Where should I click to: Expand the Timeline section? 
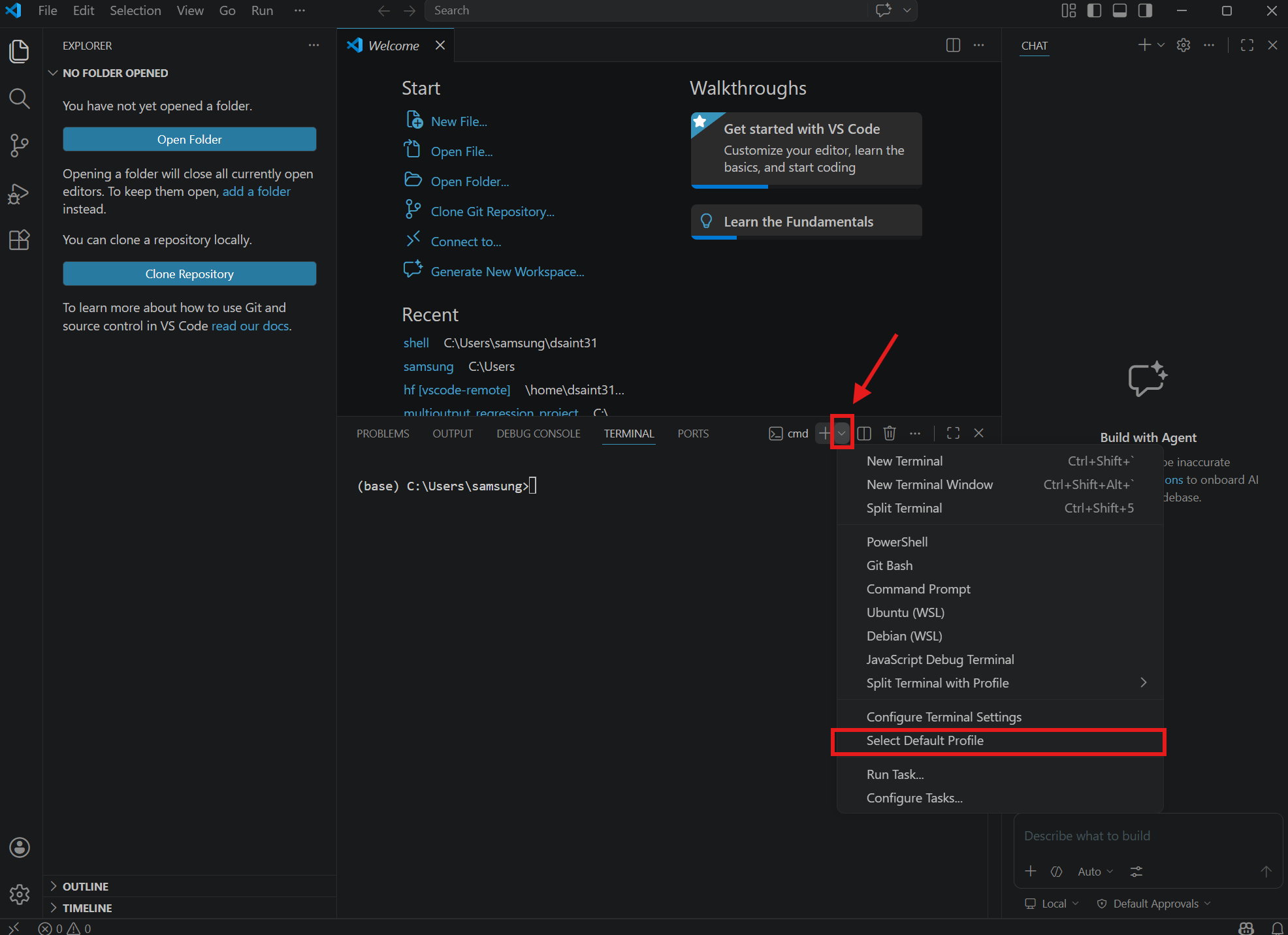pyautogui.click(x=189, y=908)
